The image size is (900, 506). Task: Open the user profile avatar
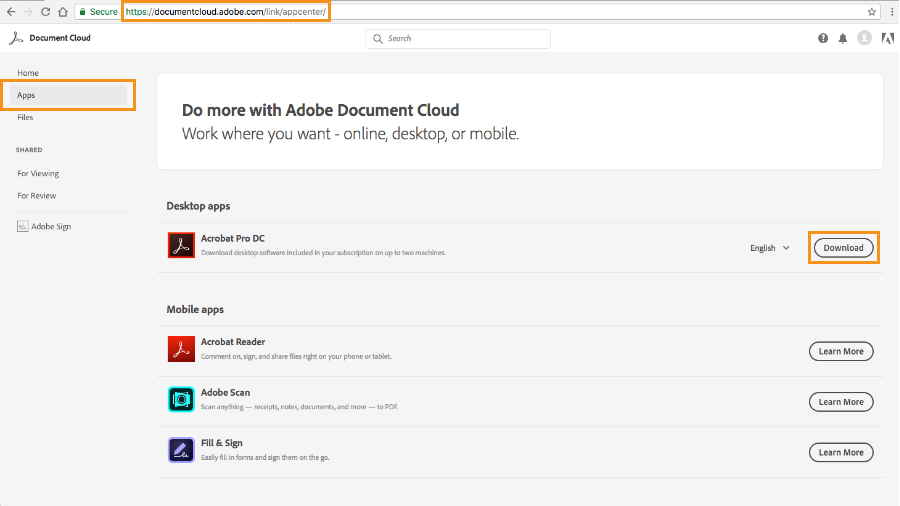click(x=864, y=38)
